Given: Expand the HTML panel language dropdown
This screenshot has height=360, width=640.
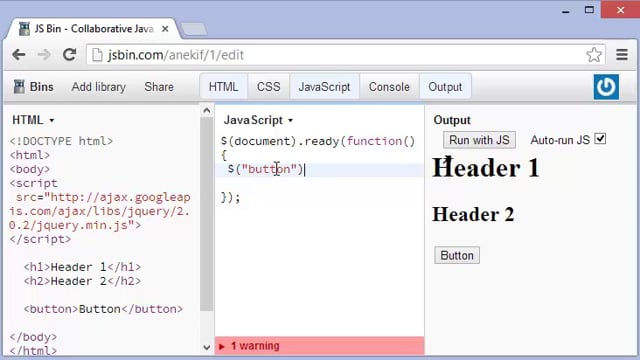Looking at the screenshot, I should click(33, 120).
